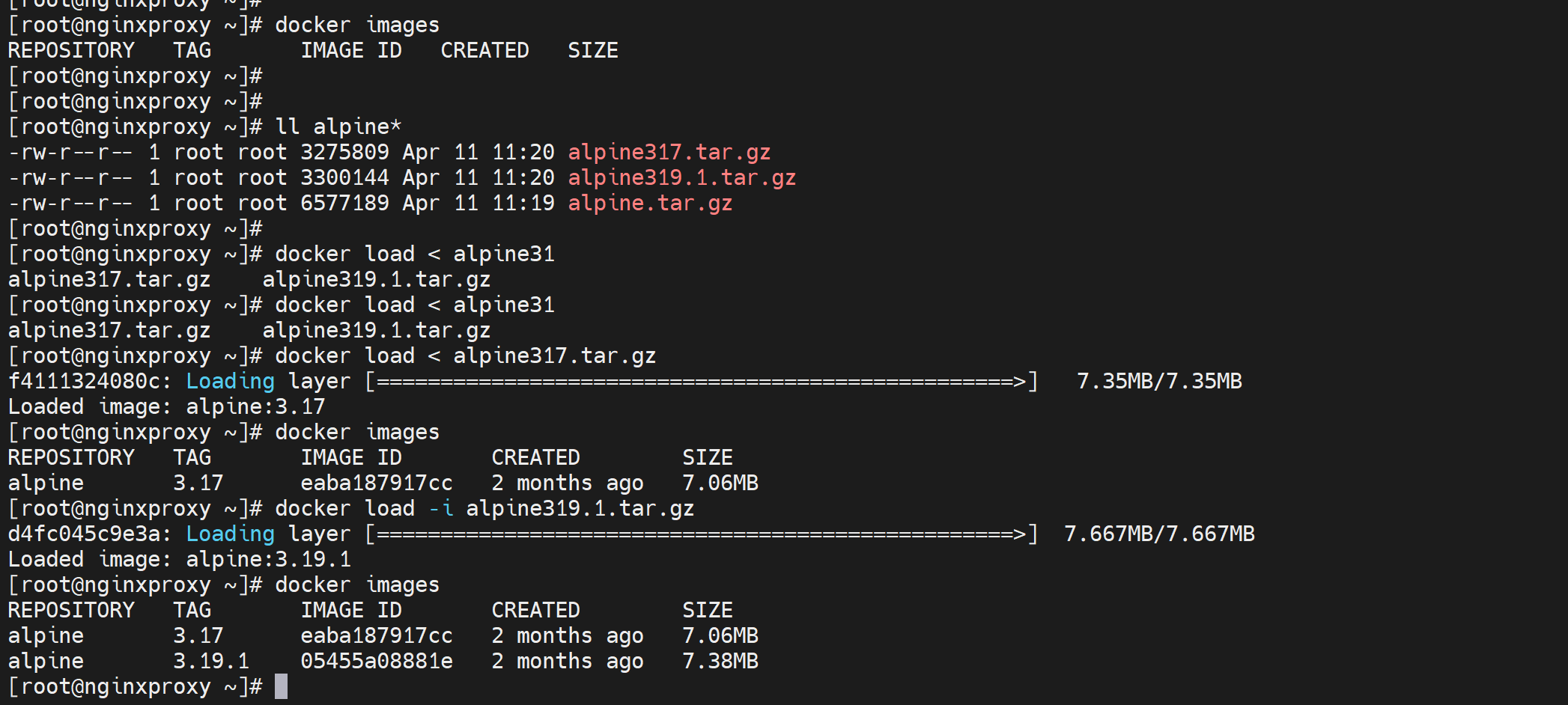Click the 'docker load < alpine317.tar.gz' command
1568x705 pixels.
click(465, 356)
